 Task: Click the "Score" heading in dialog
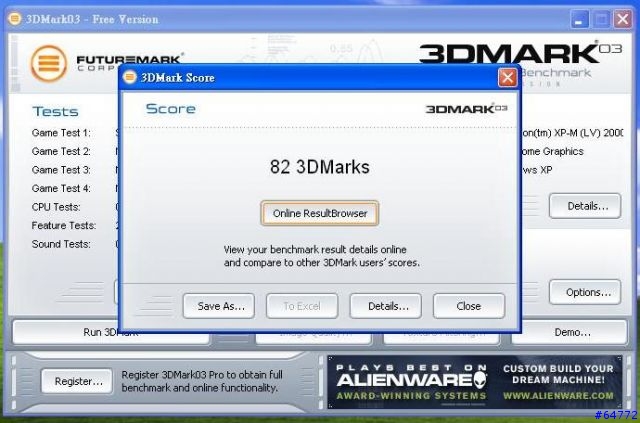click(x=171, y=109)
